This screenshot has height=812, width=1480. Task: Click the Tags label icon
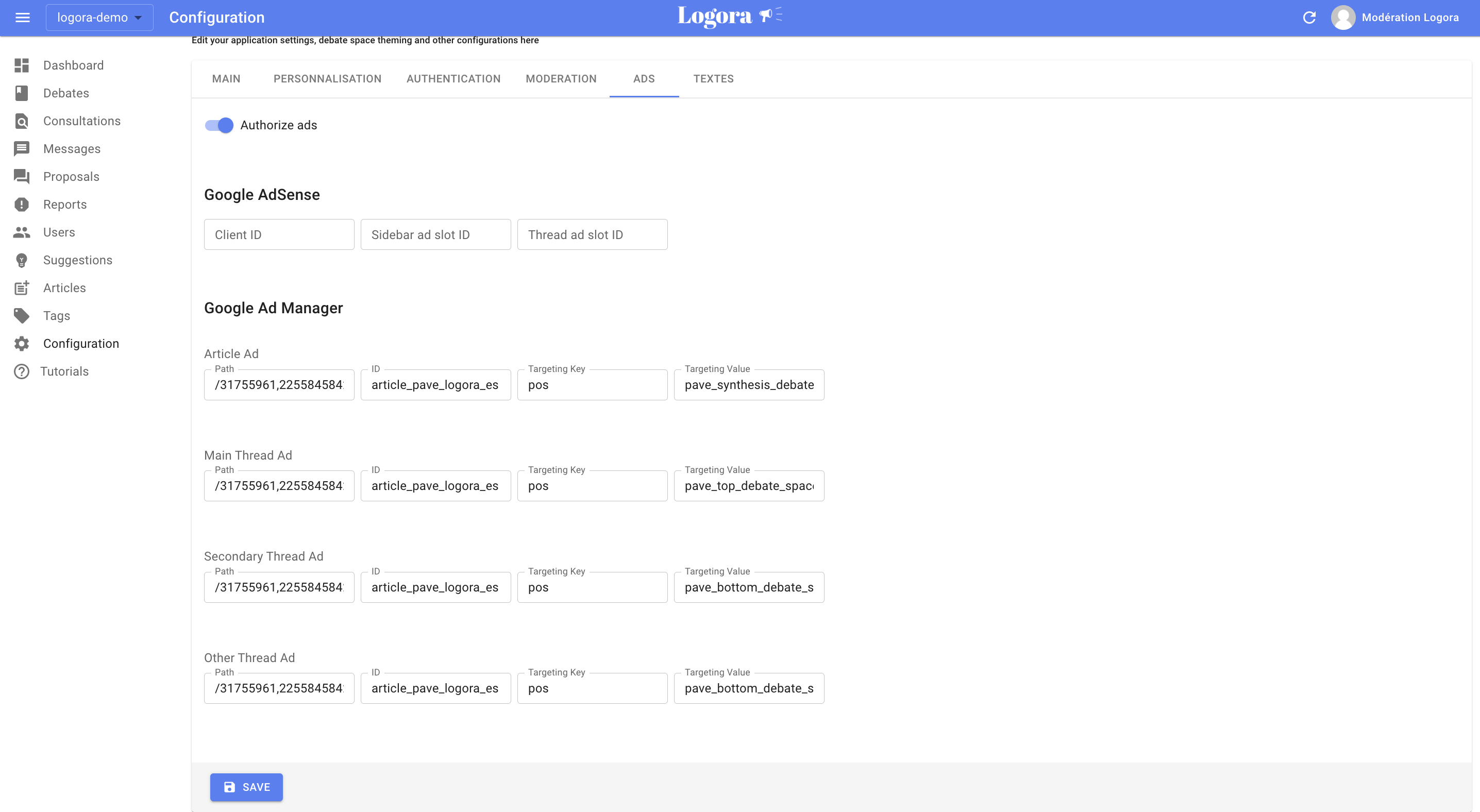point(22,315)
